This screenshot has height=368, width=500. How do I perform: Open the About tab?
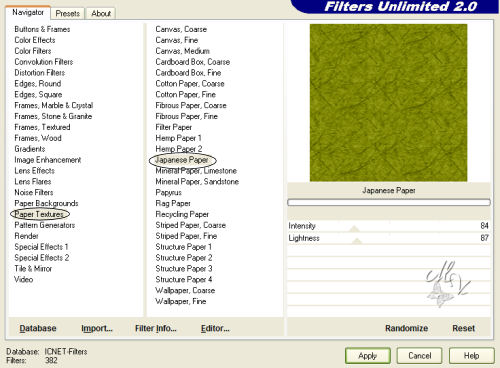point(101,14)
